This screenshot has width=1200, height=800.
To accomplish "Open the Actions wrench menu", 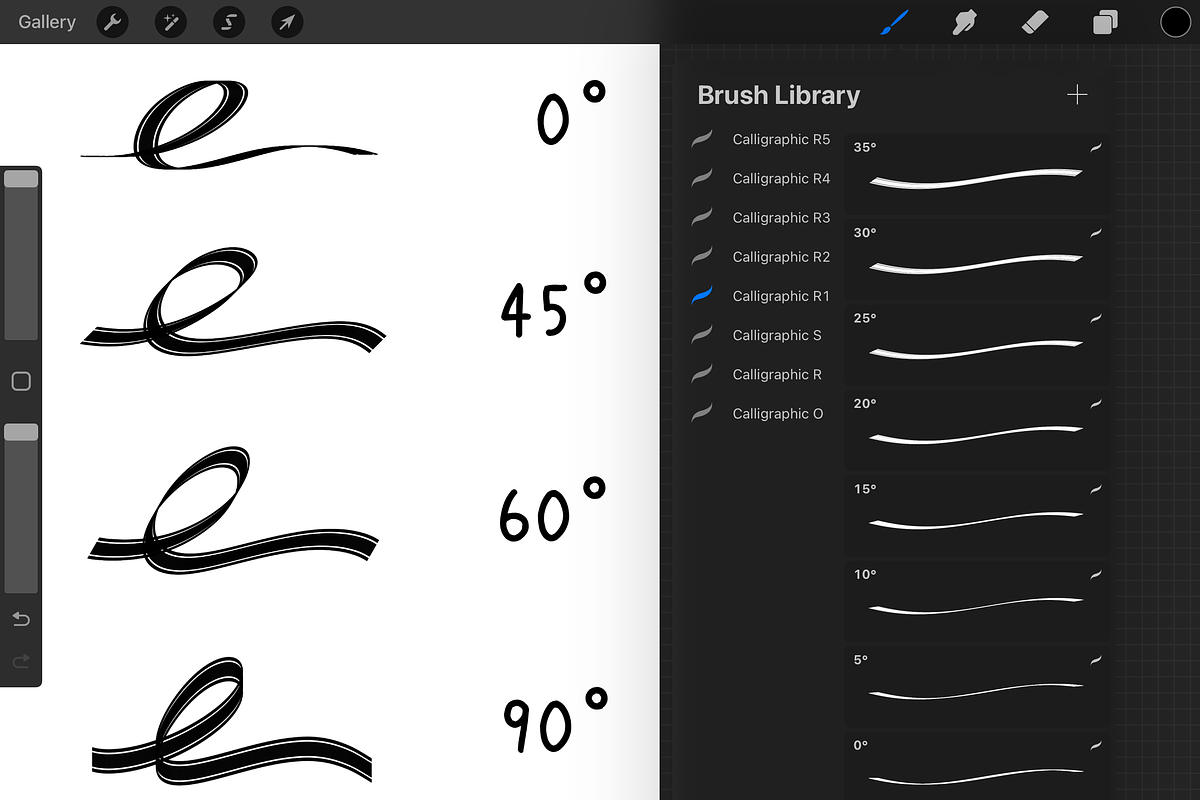I will [x=113, y=22].
